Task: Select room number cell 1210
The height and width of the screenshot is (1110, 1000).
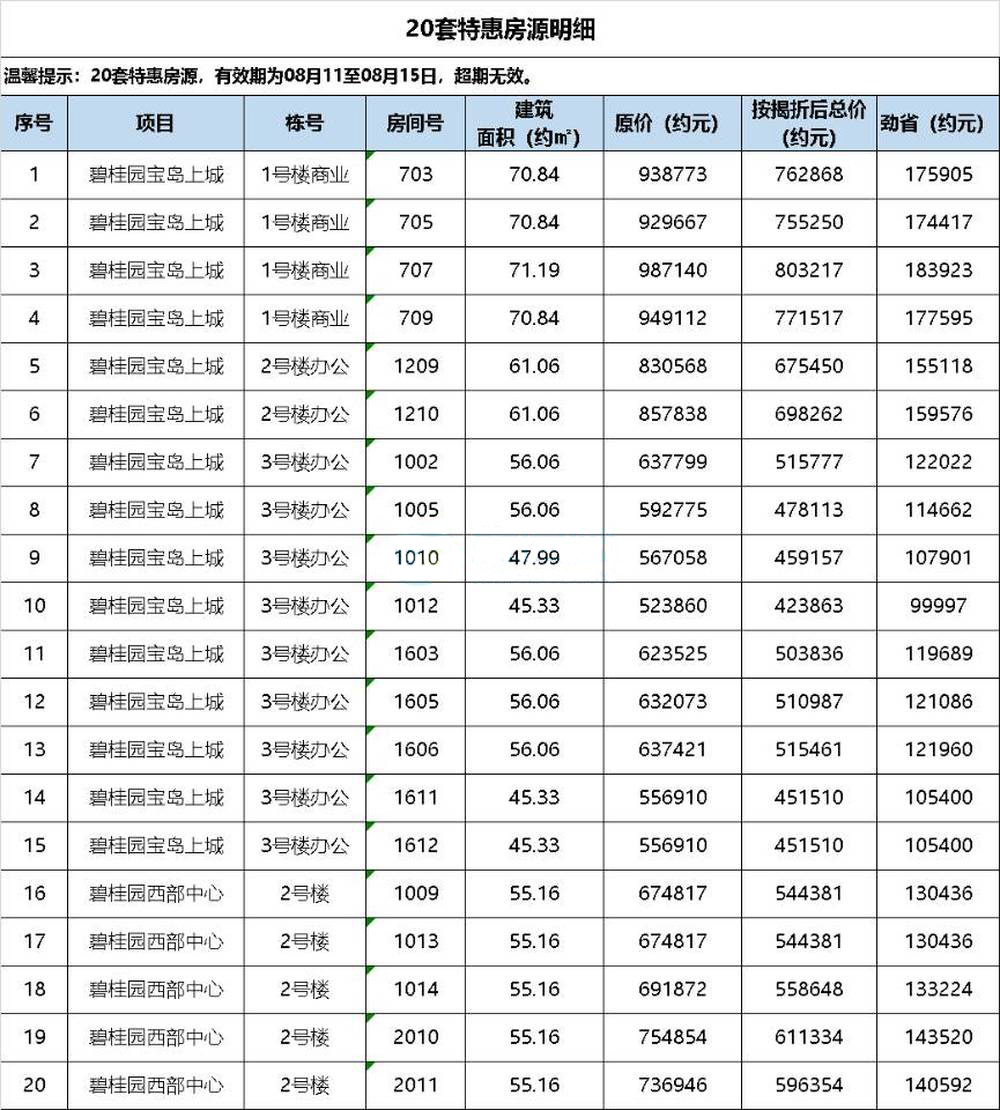Action: [415, 414]
